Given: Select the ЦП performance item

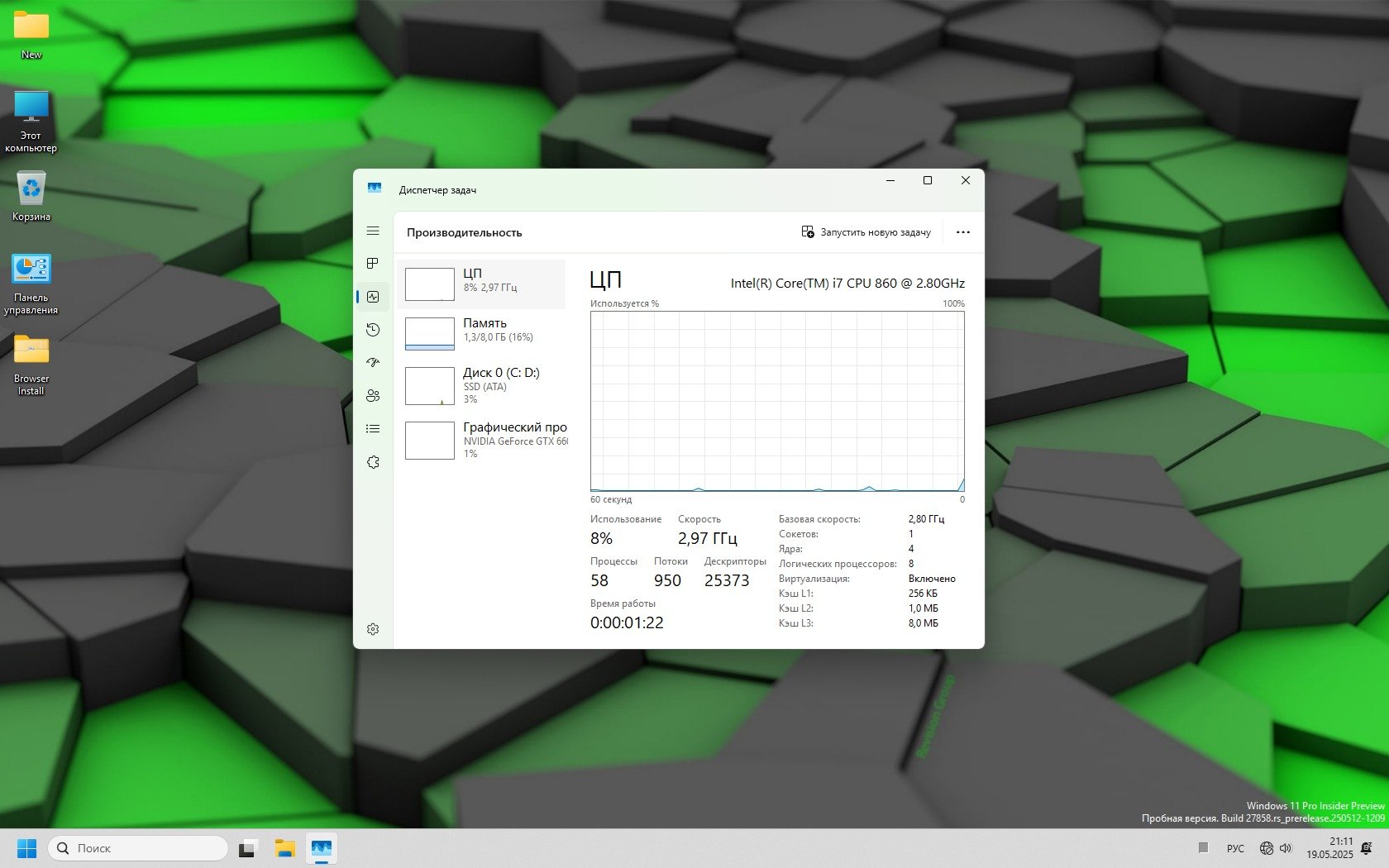Looking at the screenshot, I should pyautogui.click(x=481, y=284).
